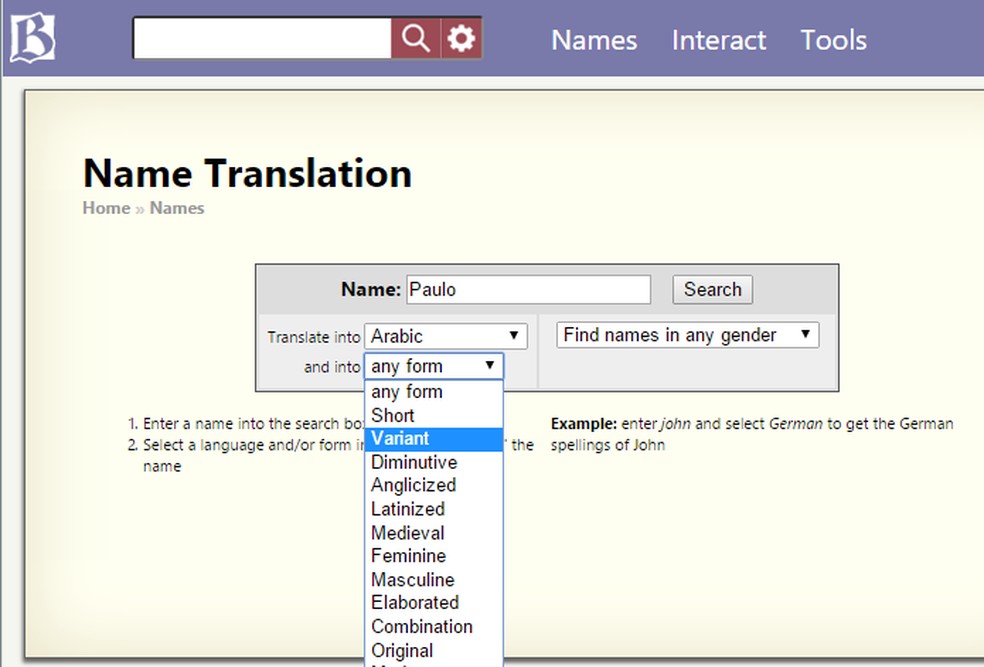The image size is (984, 667).
Task: Choose Feminine from the form list
Action: 408,556
